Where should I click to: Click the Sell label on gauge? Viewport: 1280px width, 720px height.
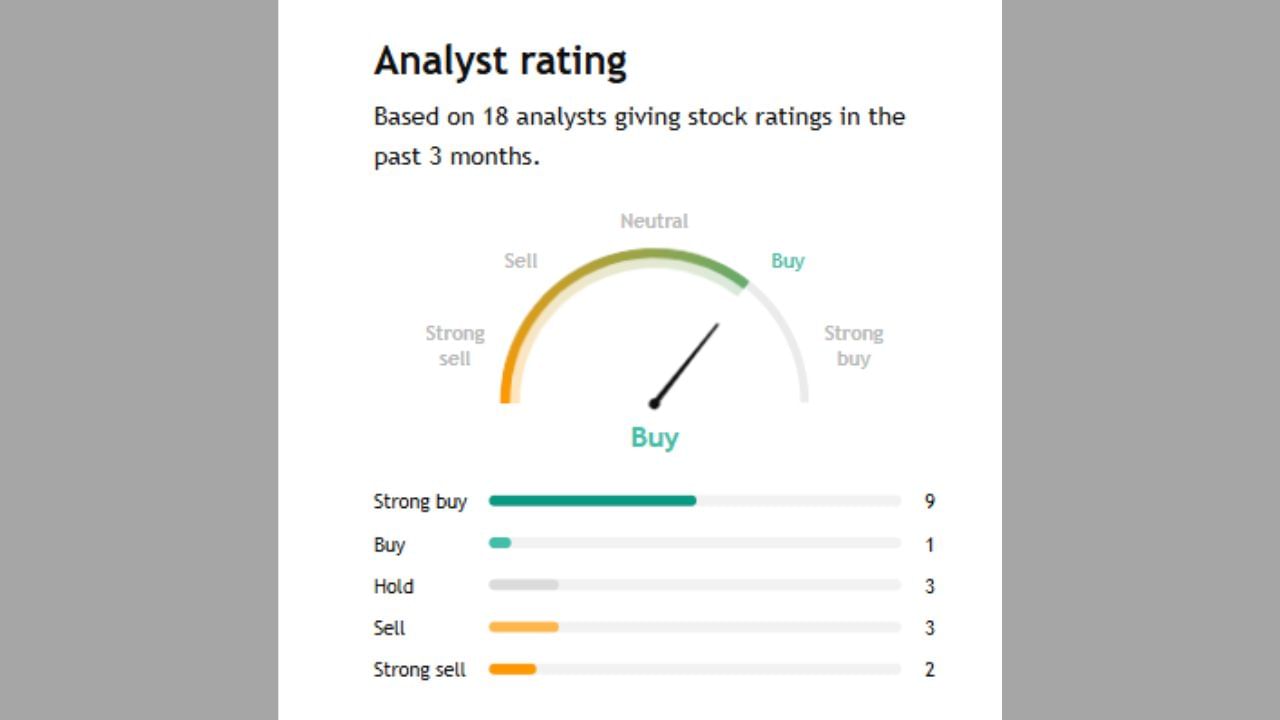(x=521, y=261)
